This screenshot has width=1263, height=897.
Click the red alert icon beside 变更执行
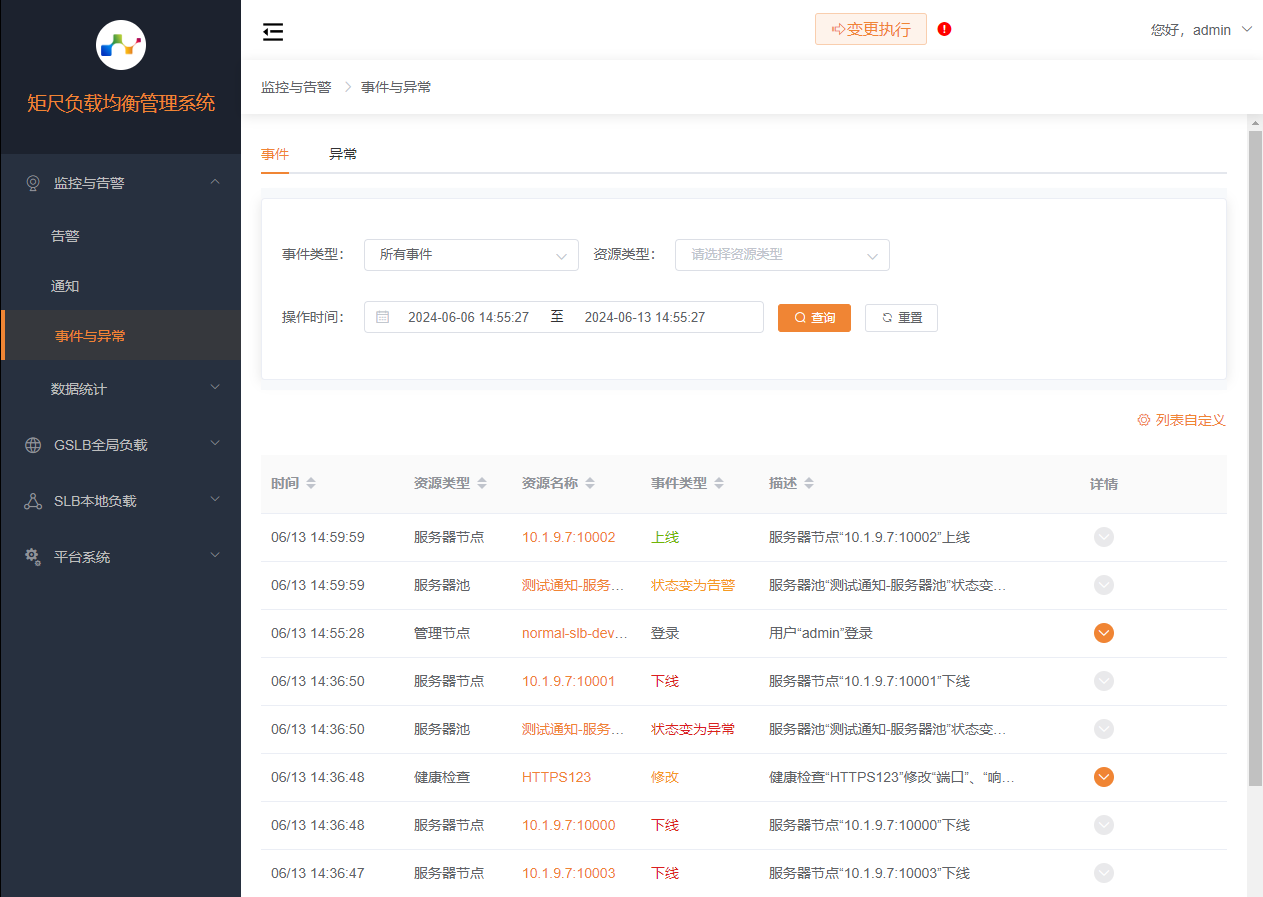click(x=944, y=29)
